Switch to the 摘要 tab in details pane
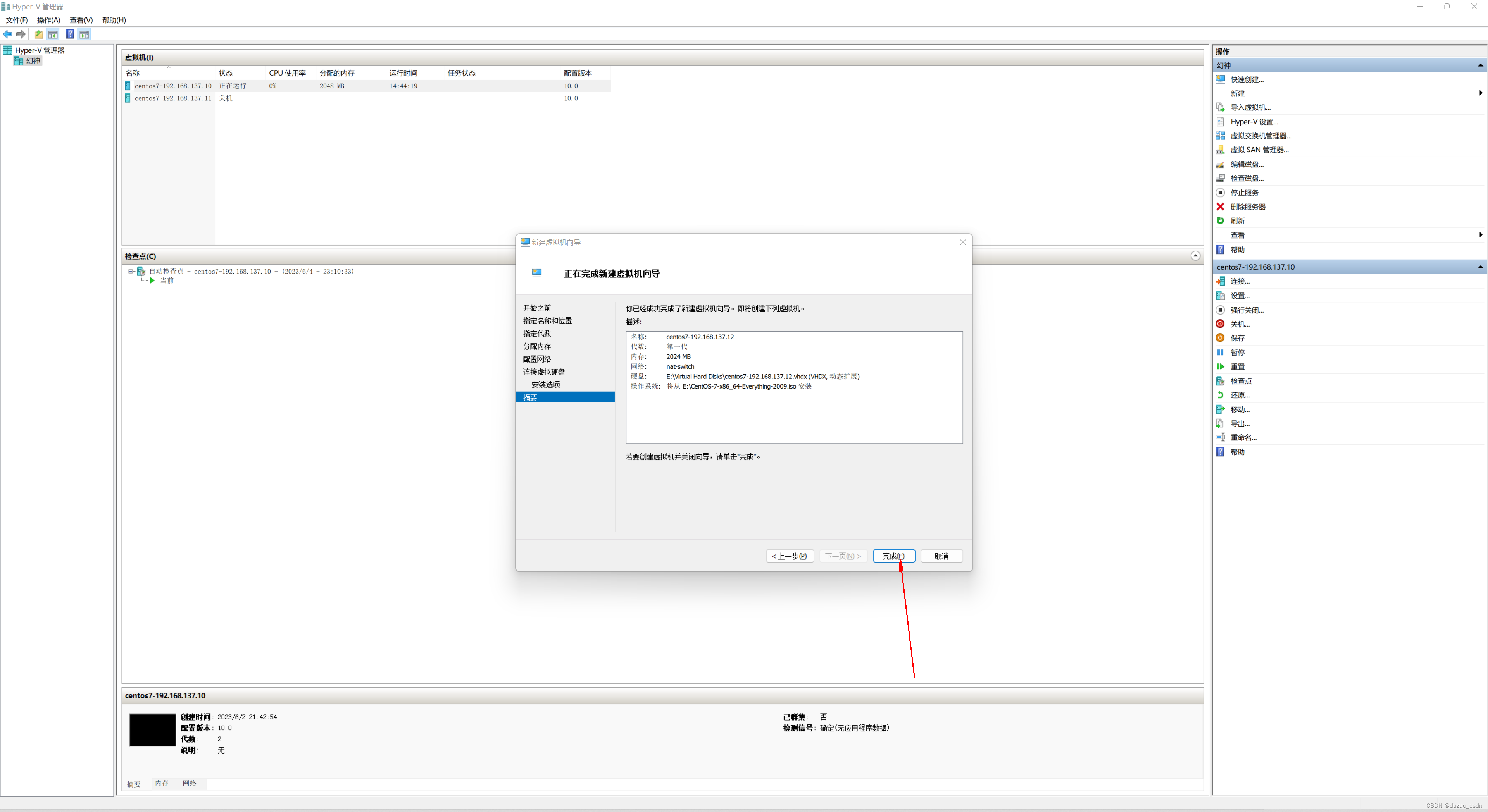This screenshot has height=812, width=1488. point(134,784)
